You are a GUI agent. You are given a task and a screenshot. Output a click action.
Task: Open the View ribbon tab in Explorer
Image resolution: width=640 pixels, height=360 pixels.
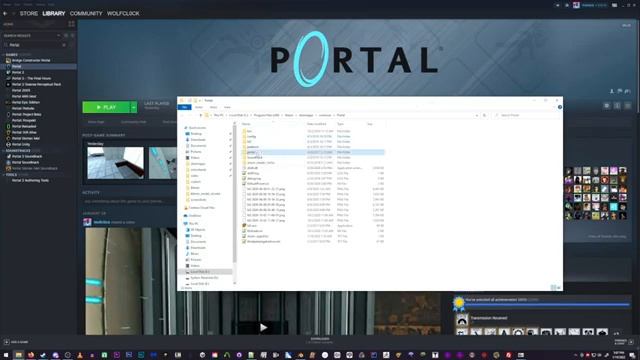pos(227,107)
